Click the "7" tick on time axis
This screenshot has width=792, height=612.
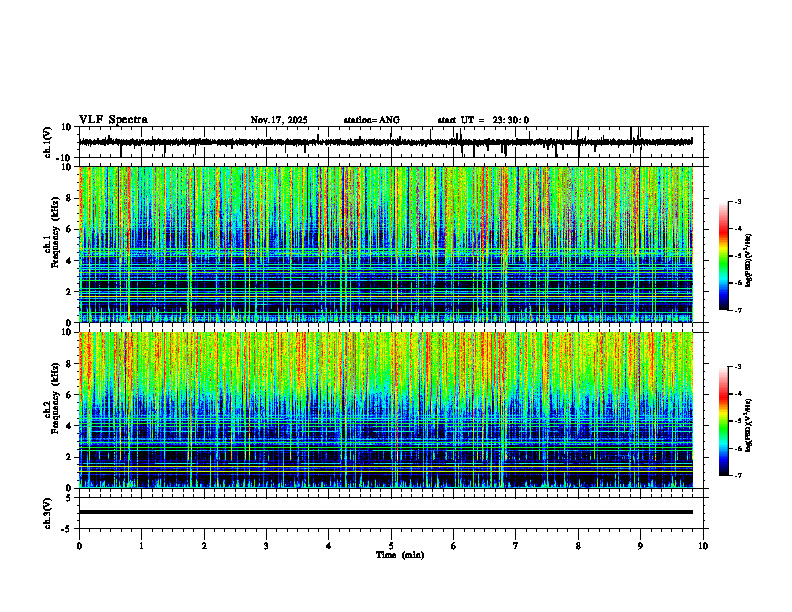516,546
